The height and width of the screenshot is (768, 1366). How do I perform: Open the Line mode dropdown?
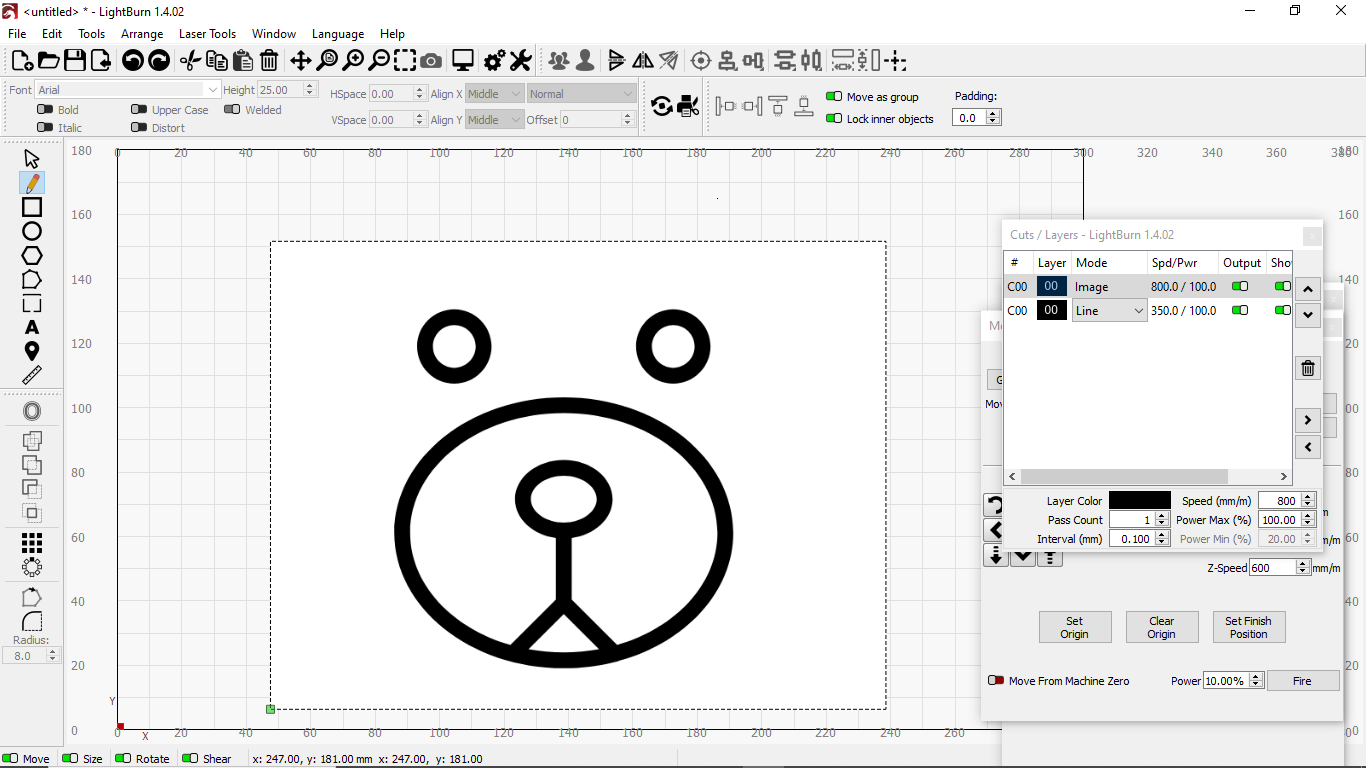pyautogui.click(x=1109, y=311)
